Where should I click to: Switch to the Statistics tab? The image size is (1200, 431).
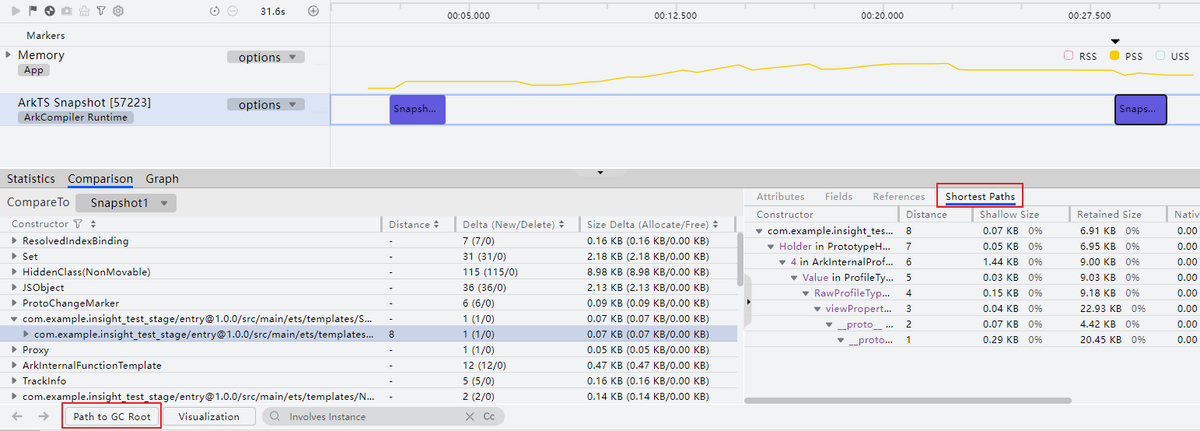[x=31, y=179]
